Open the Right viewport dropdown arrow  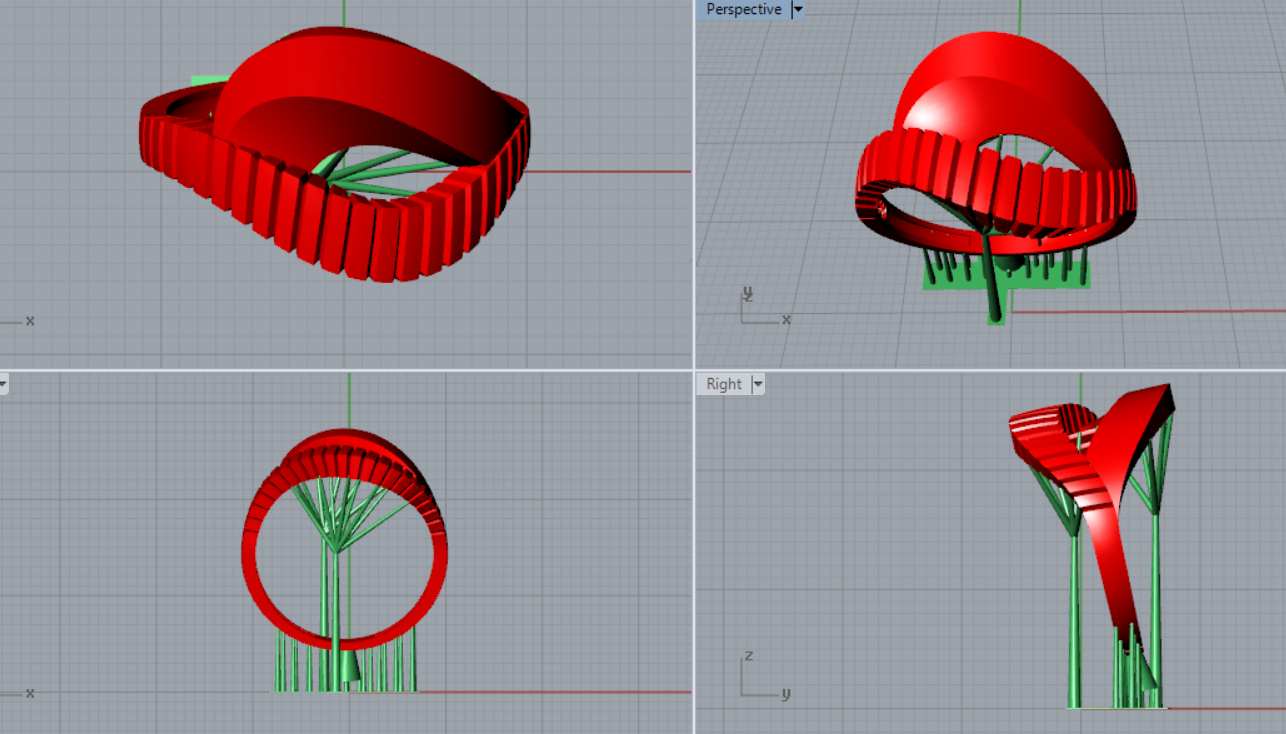point(757,384)
